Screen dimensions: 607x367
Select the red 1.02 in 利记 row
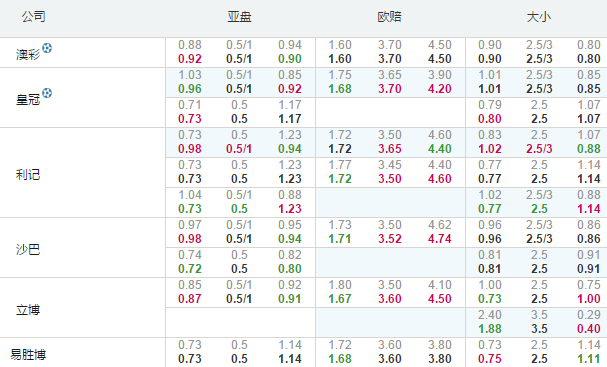490,149
